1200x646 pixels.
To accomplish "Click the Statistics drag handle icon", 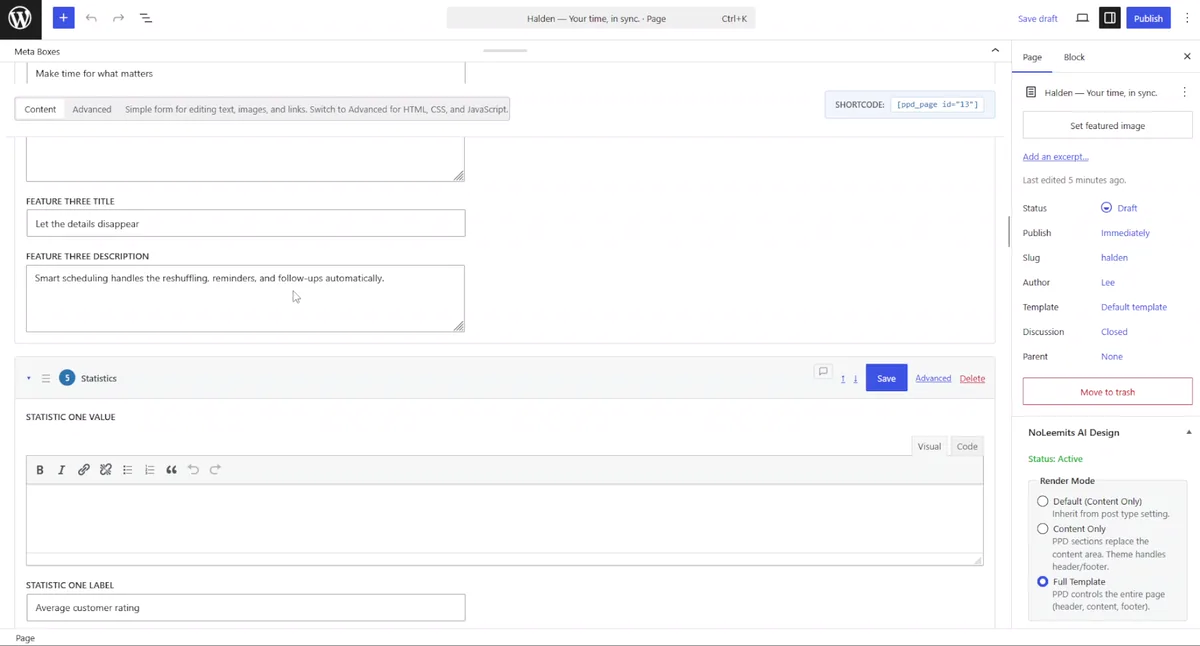I will pyautogui.click(x=46, y=379).
